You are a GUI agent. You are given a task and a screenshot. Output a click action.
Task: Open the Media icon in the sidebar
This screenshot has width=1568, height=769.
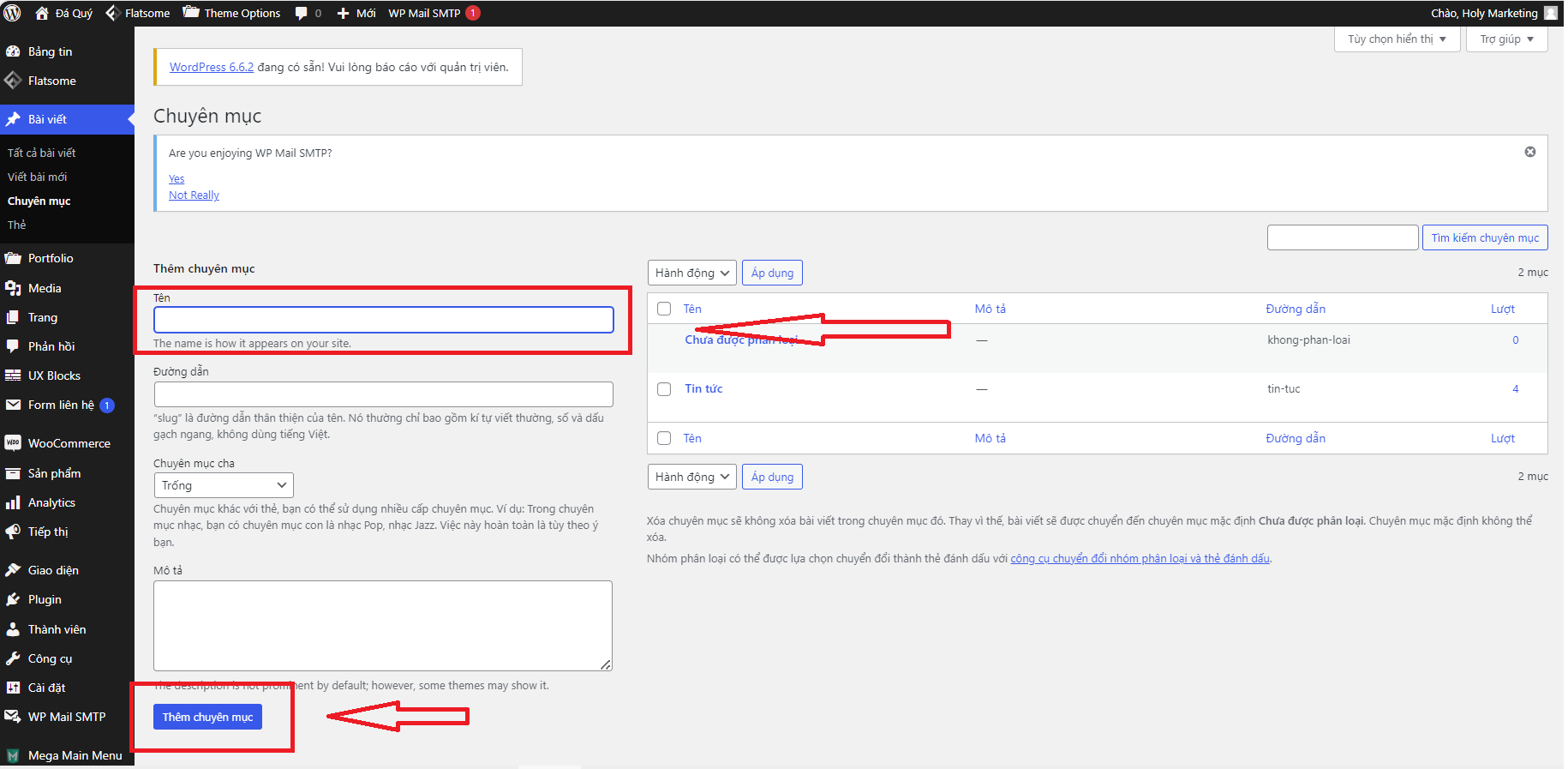13,288
